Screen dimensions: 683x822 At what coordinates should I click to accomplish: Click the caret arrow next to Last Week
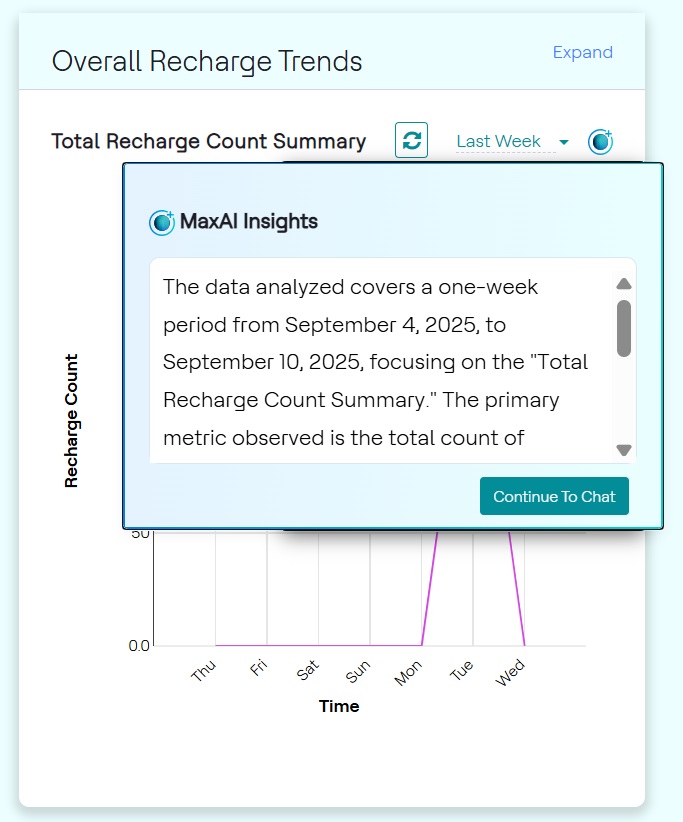(x=564, y=142)
